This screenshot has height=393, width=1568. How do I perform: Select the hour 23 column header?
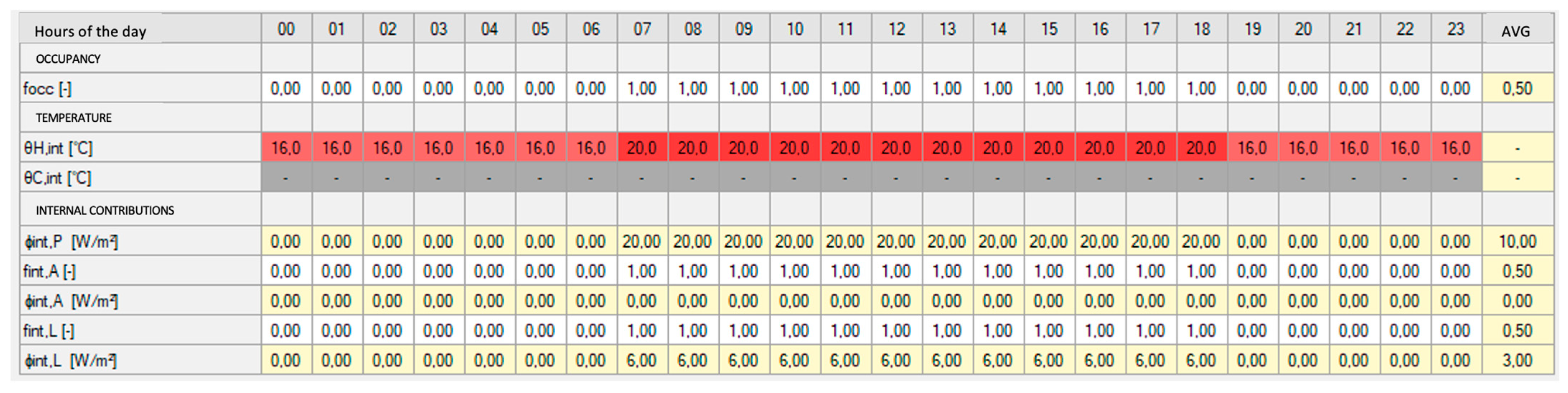(1455, 29)
